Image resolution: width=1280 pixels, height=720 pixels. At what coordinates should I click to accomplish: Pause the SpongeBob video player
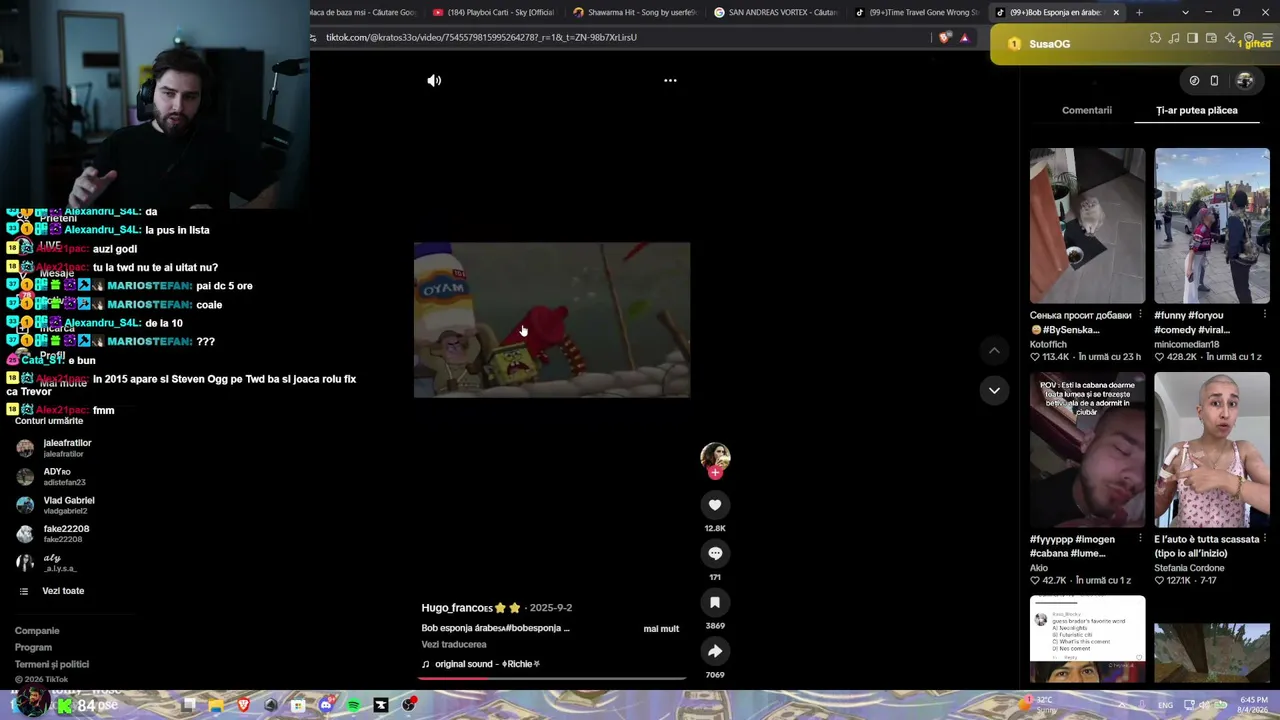click(552, 320)
